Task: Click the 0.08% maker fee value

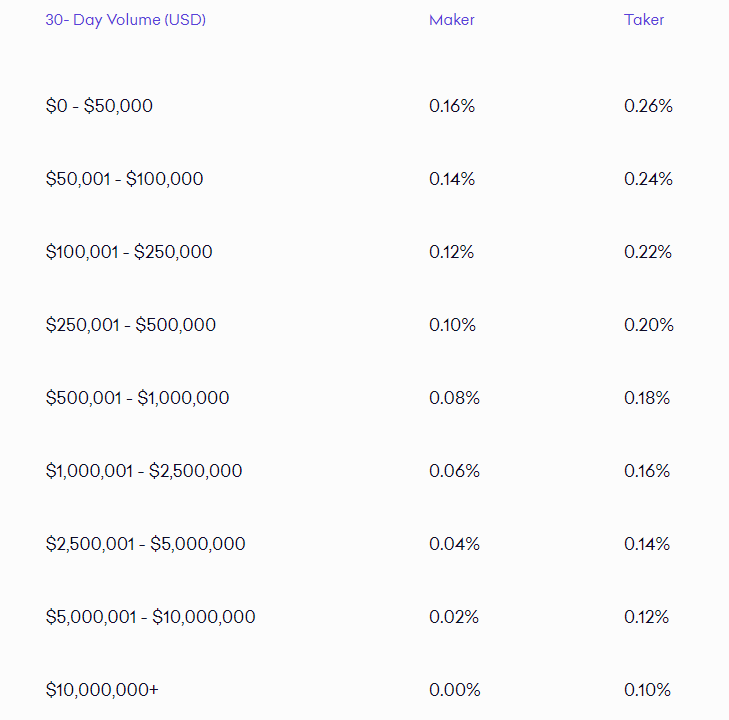Action: click(x=454, y=398)
